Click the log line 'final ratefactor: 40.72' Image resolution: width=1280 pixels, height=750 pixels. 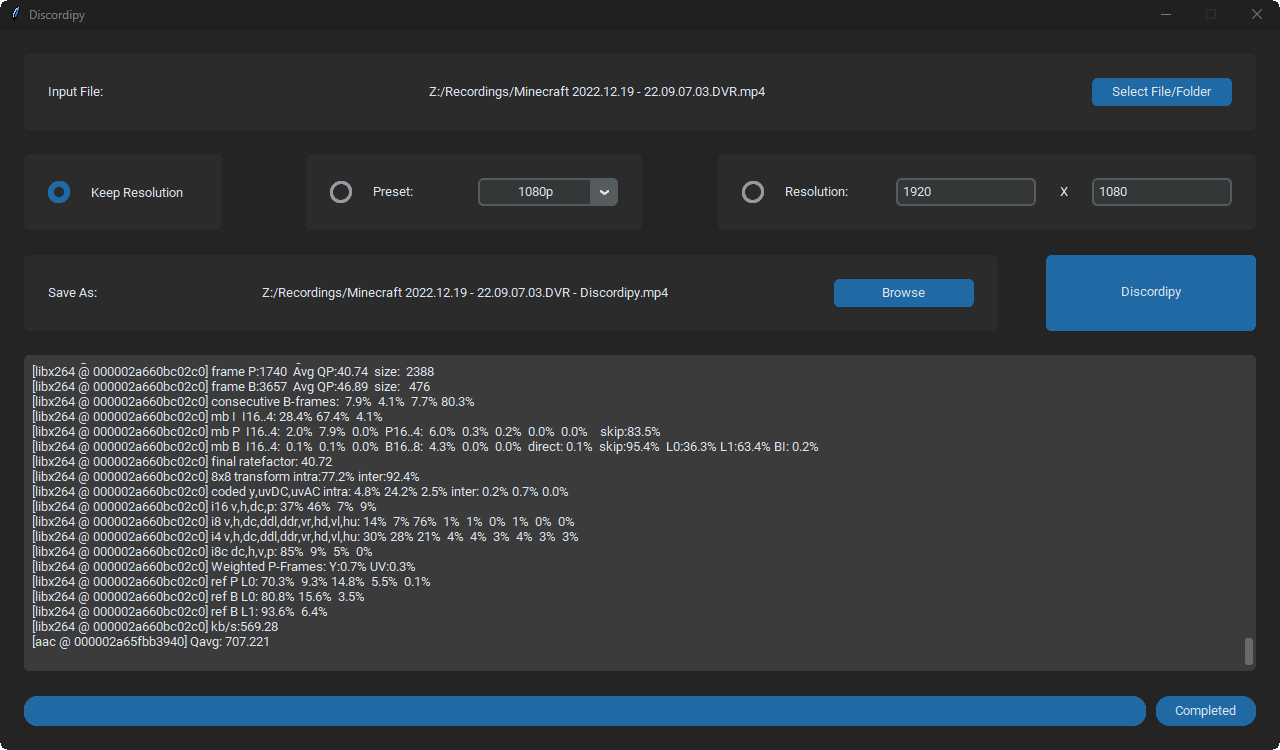pos(182,462)
